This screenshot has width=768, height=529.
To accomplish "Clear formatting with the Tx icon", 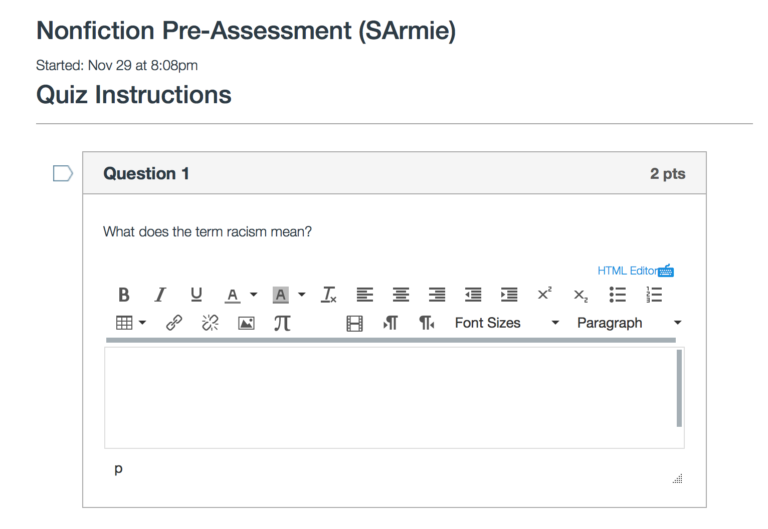I will [329, 295].
